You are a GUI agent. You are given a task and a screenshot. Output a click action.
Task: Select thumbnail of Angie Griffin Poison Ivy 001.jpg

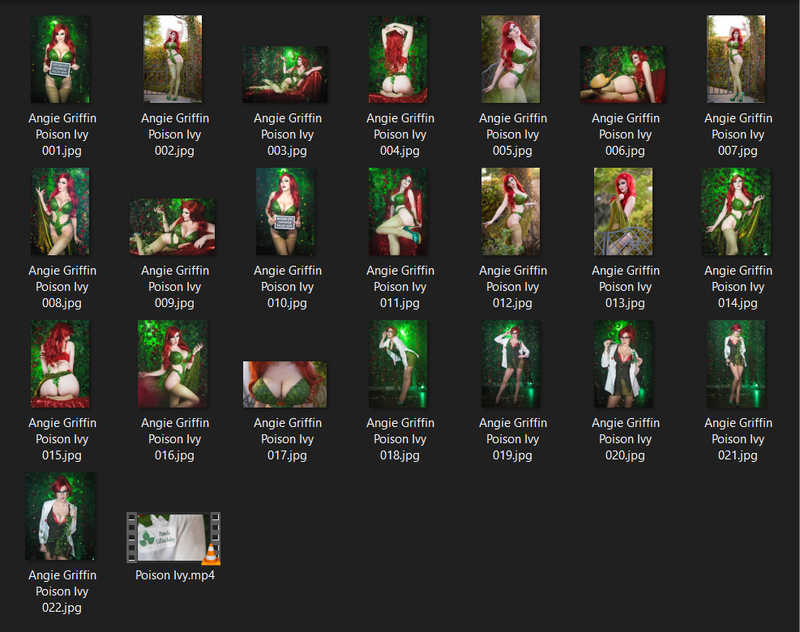pos(61,59)
